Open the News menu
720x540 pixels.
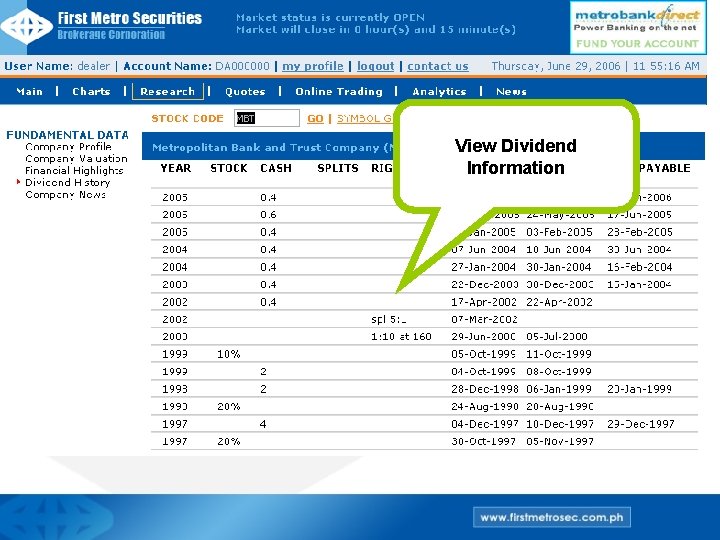click(511, 91)
